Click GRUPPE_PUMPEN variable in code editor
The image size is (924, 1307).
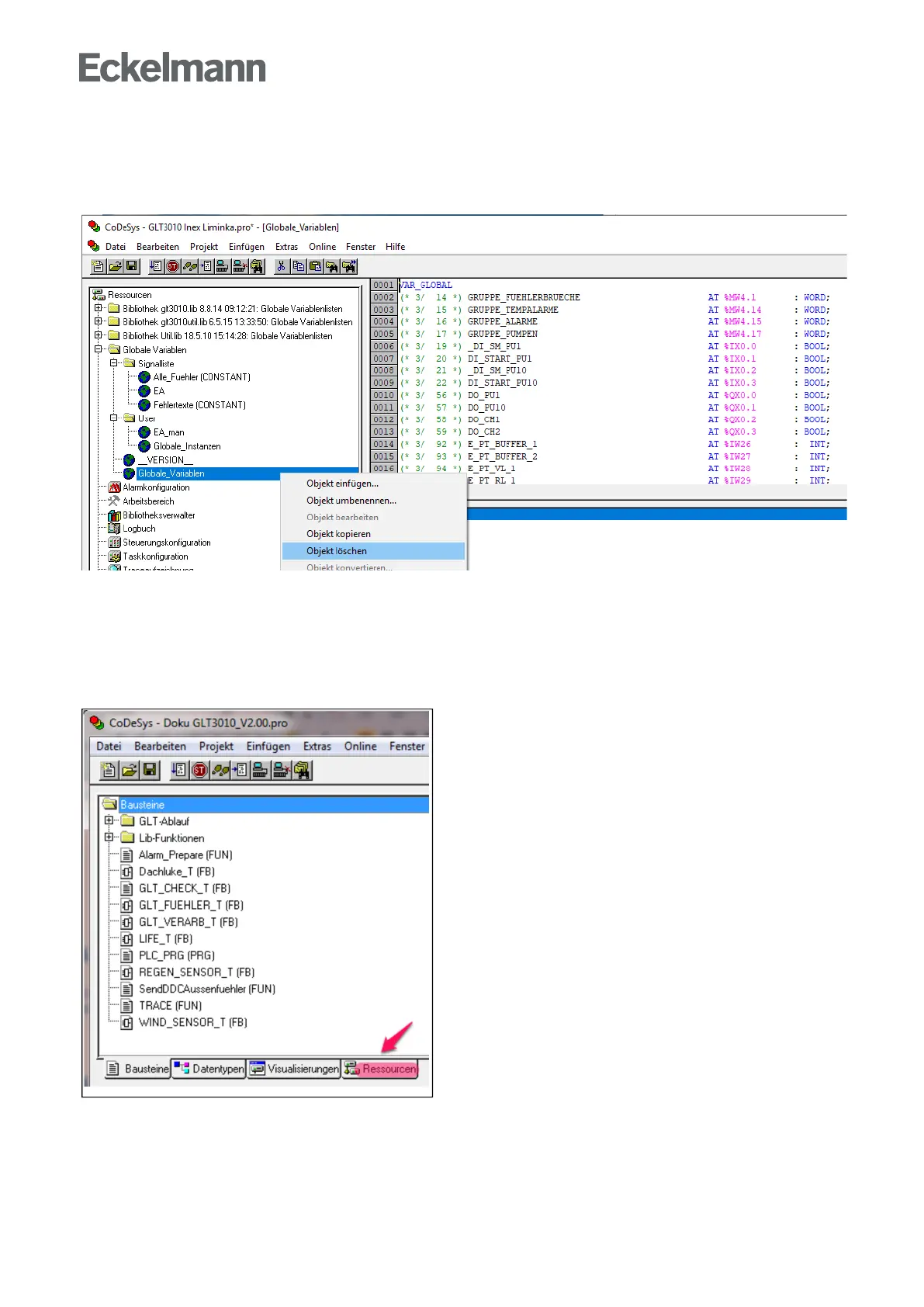503,334
